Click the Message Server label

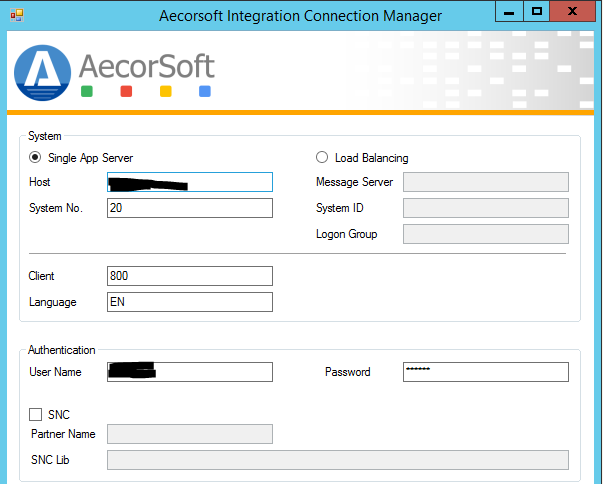355,182
